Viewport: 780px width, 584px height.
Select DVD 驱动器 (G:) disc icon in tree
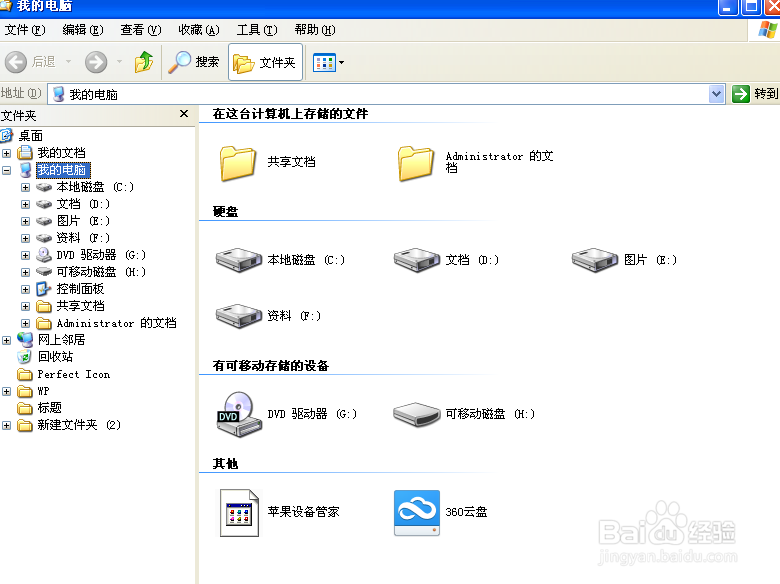(44, 255)
